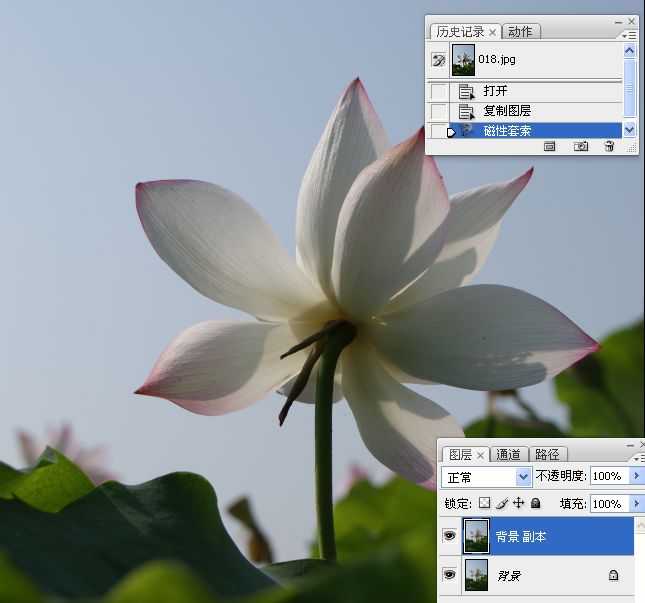Select the 018.jpg snapshot

(536, 60)
